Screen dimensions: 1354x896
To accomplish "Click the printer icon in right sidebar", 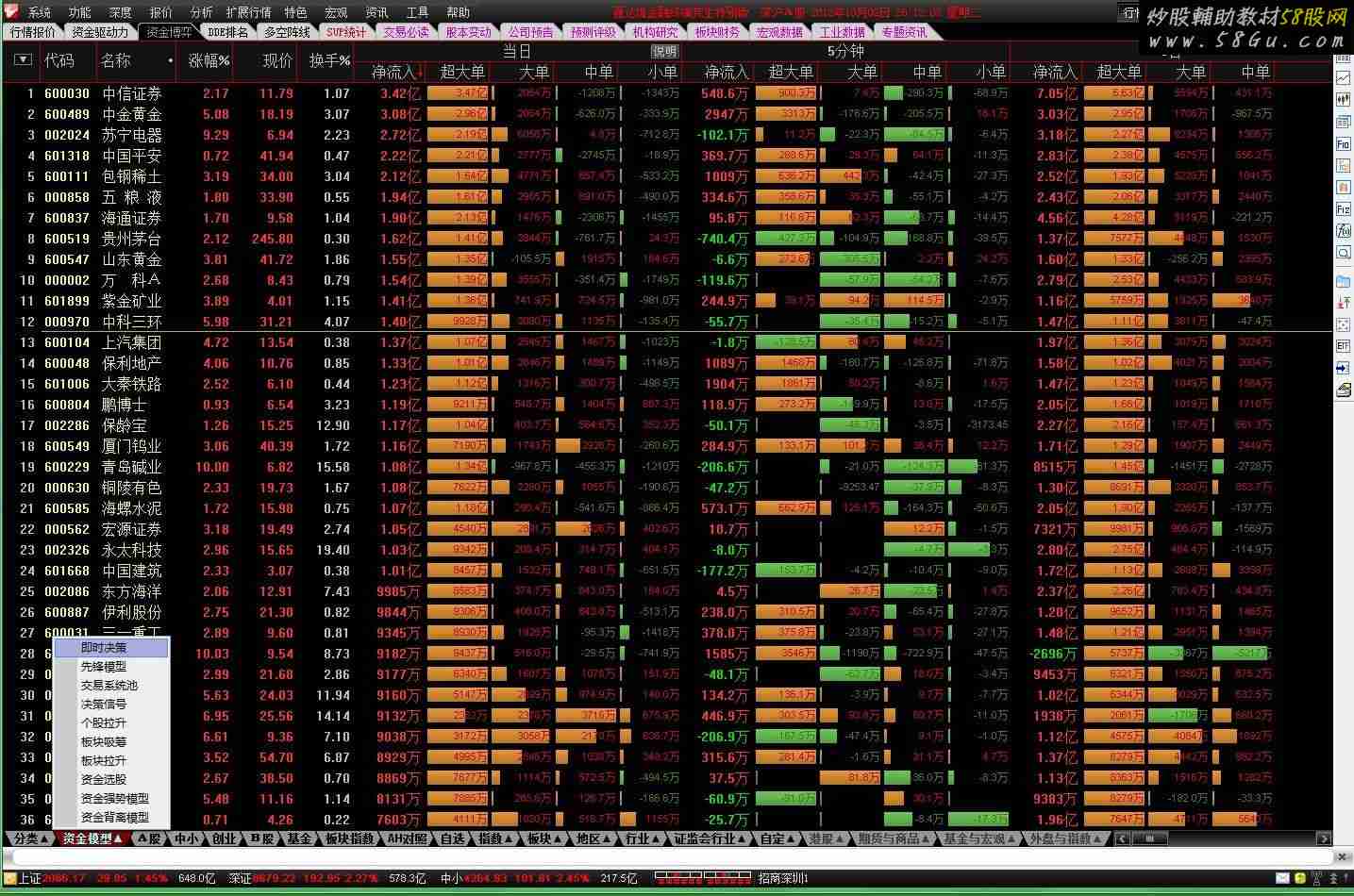I will click(x=1344, y=388).
